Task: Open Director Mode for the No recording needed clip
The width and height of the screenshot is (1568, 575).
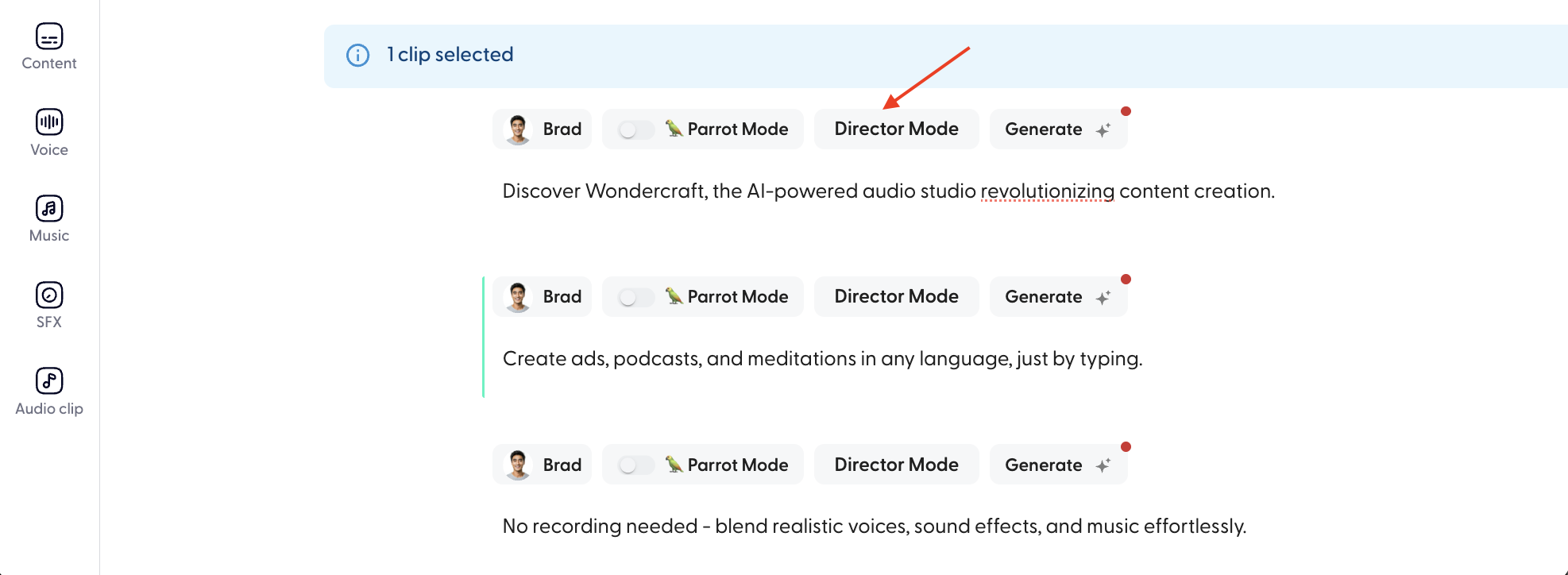Action: (x=896, y=465)
